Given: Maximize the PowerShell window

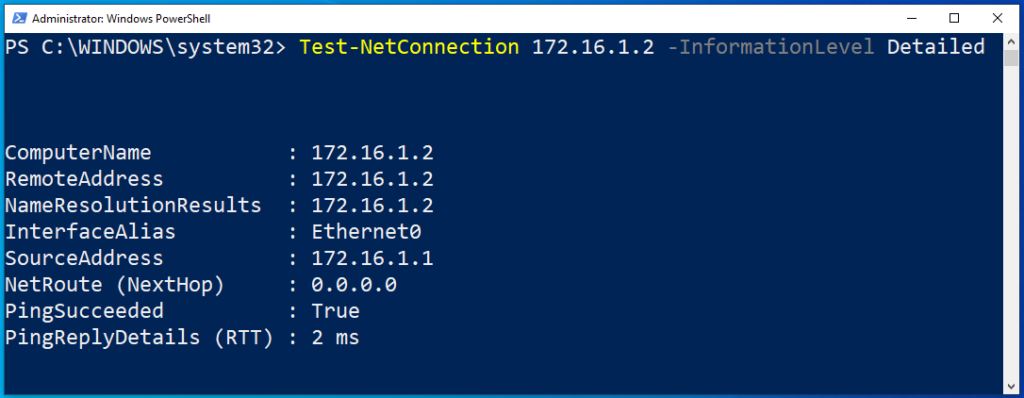Looking at the screenshot, I should click(x=954, y=18).
